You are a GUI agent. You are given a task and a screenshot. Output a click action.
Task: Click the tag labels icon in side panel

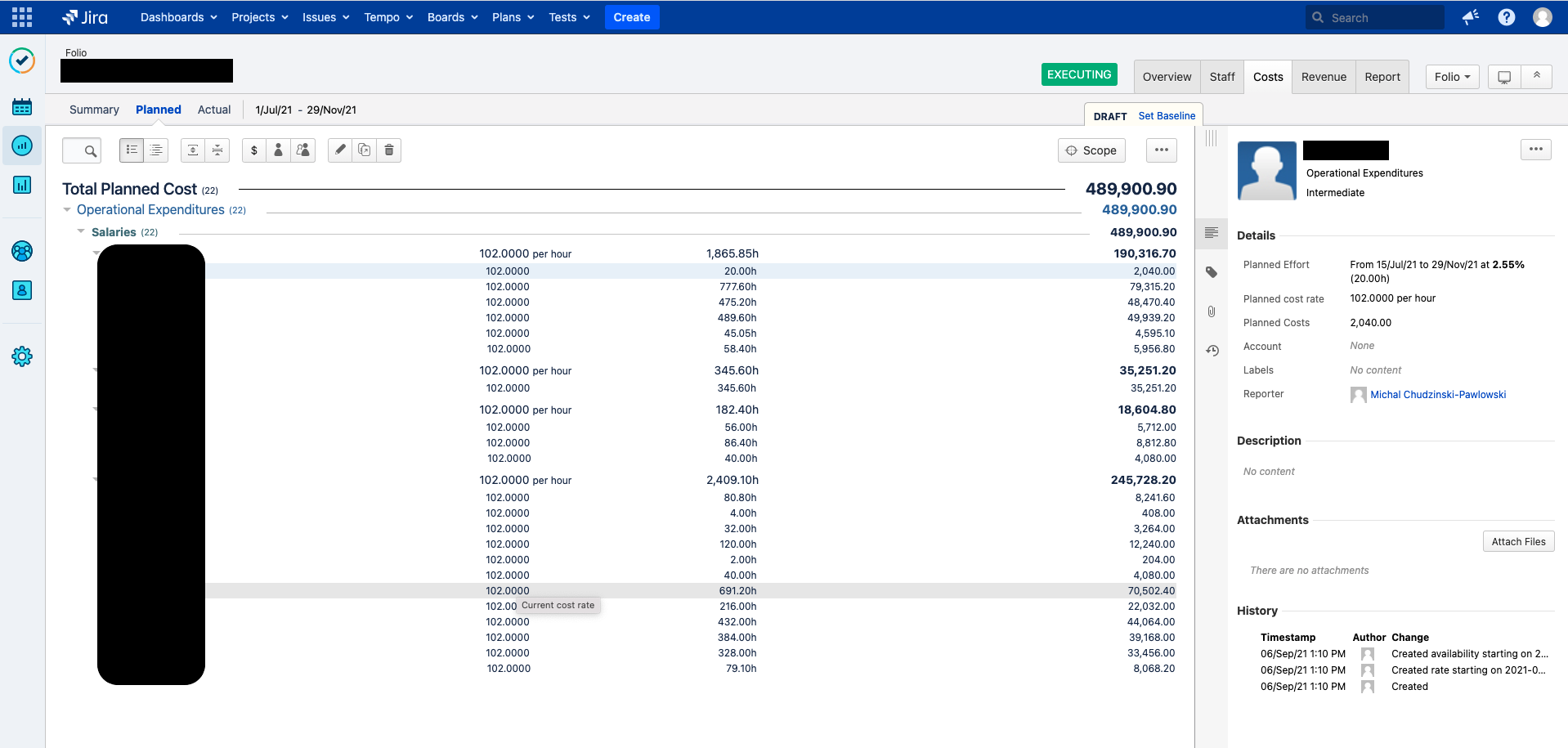tap(1212, 272)
